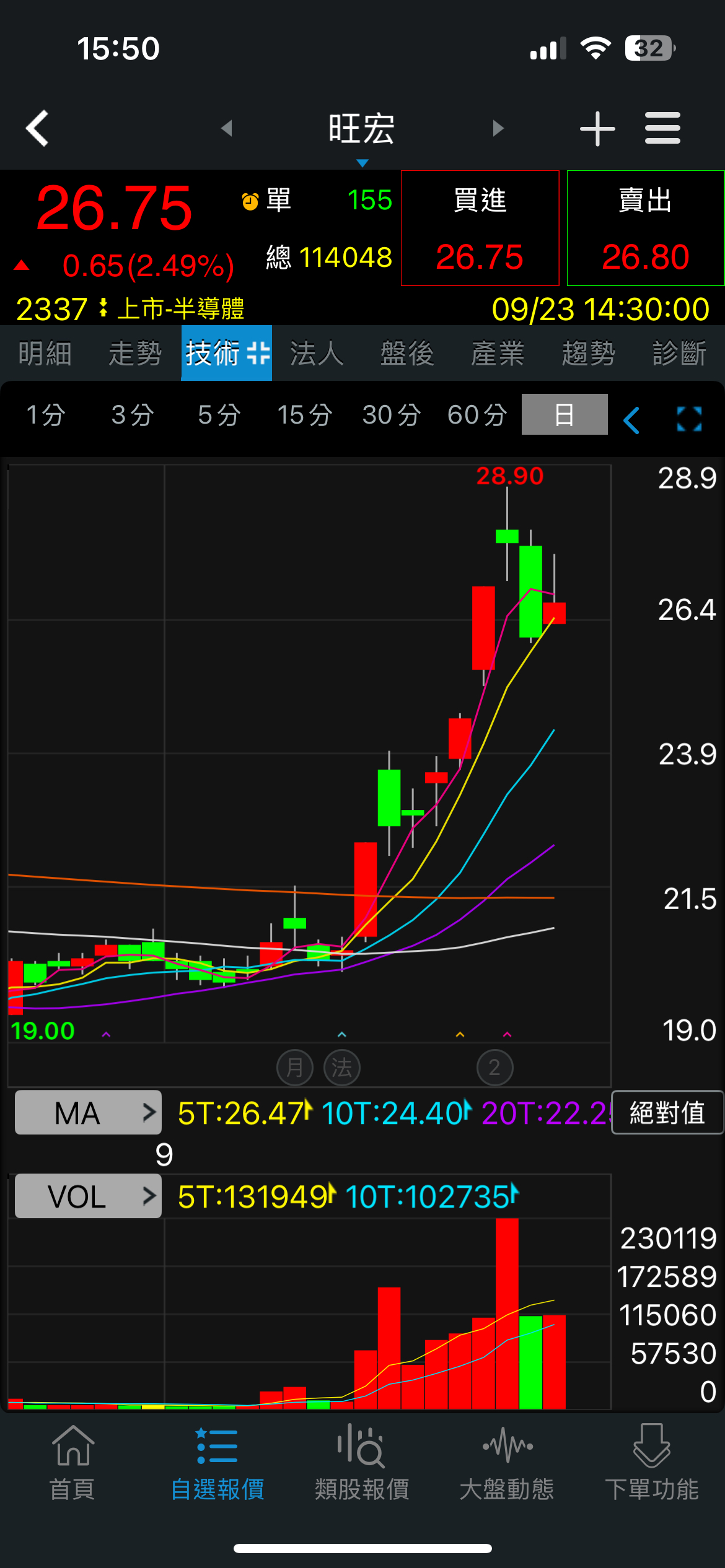
Task: Tap the cyan caret marker under chart
Action: [x=341, y=1034]
